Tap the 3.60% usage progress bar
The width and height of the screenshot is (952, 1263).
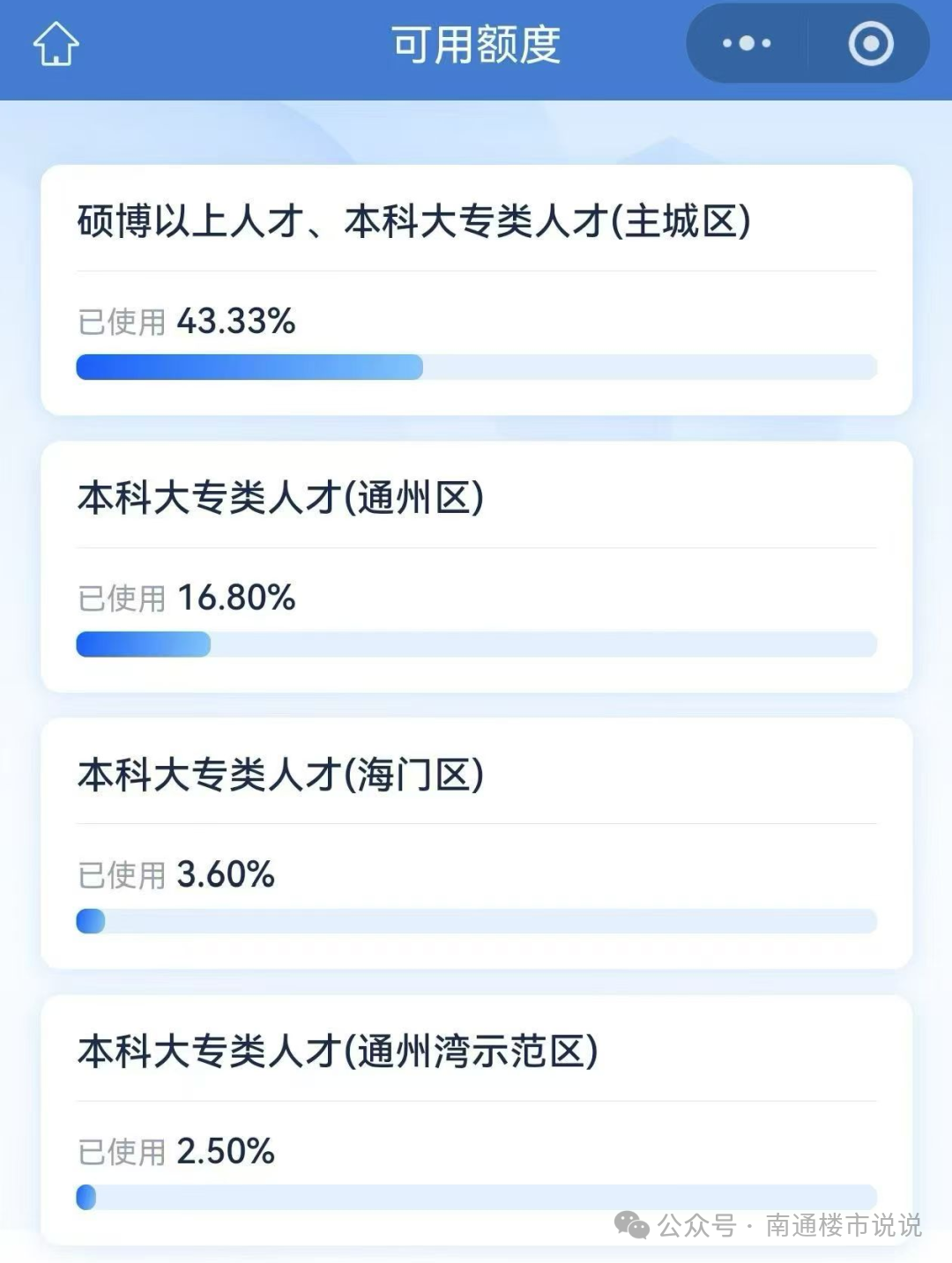tap(91, 921)
